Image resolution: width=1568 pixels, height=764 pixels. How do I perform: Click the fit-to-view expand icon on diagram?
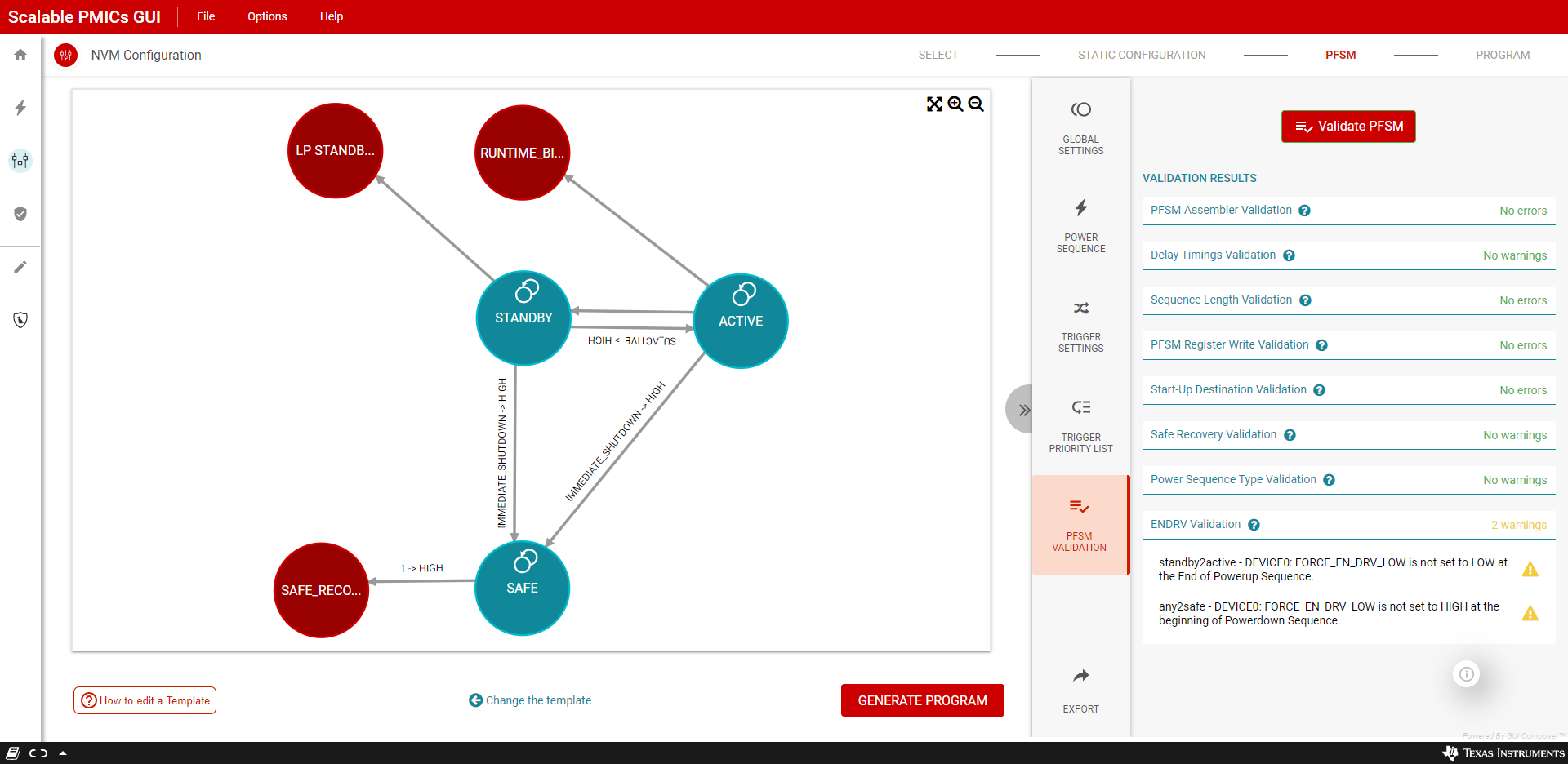[934, 104]
